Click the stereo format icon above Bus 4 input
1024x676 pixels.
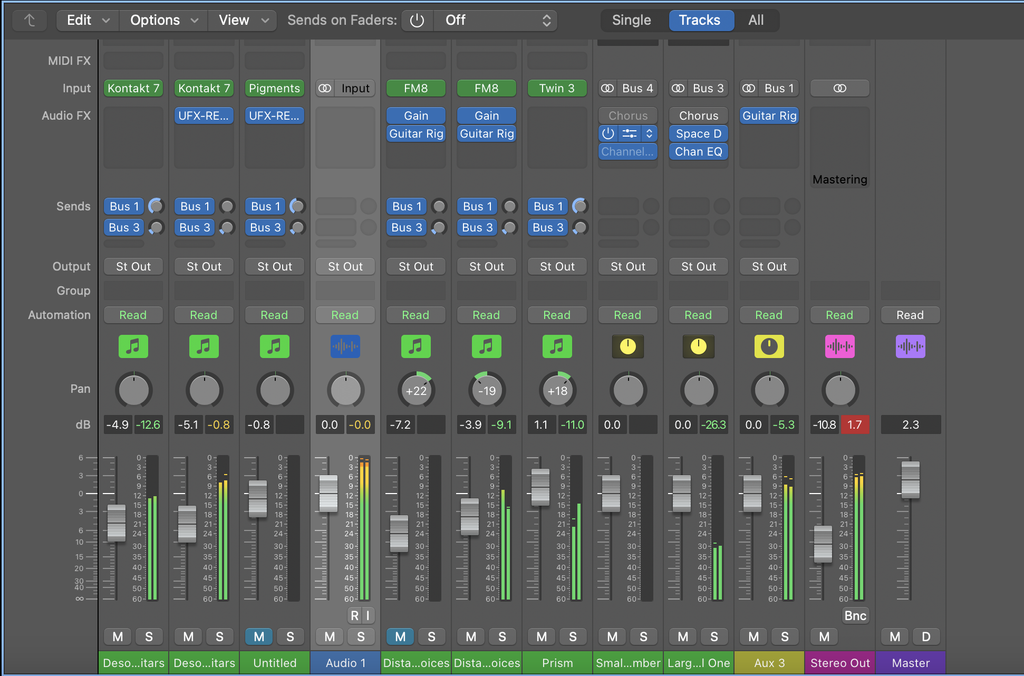[x=608, y=88]
